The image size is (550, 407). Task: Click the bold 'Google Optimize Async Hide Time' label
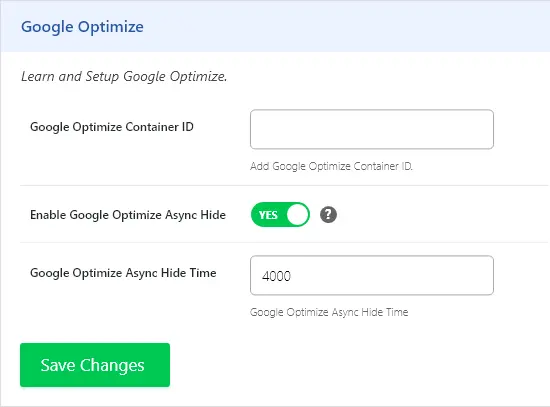coord(123,273)
